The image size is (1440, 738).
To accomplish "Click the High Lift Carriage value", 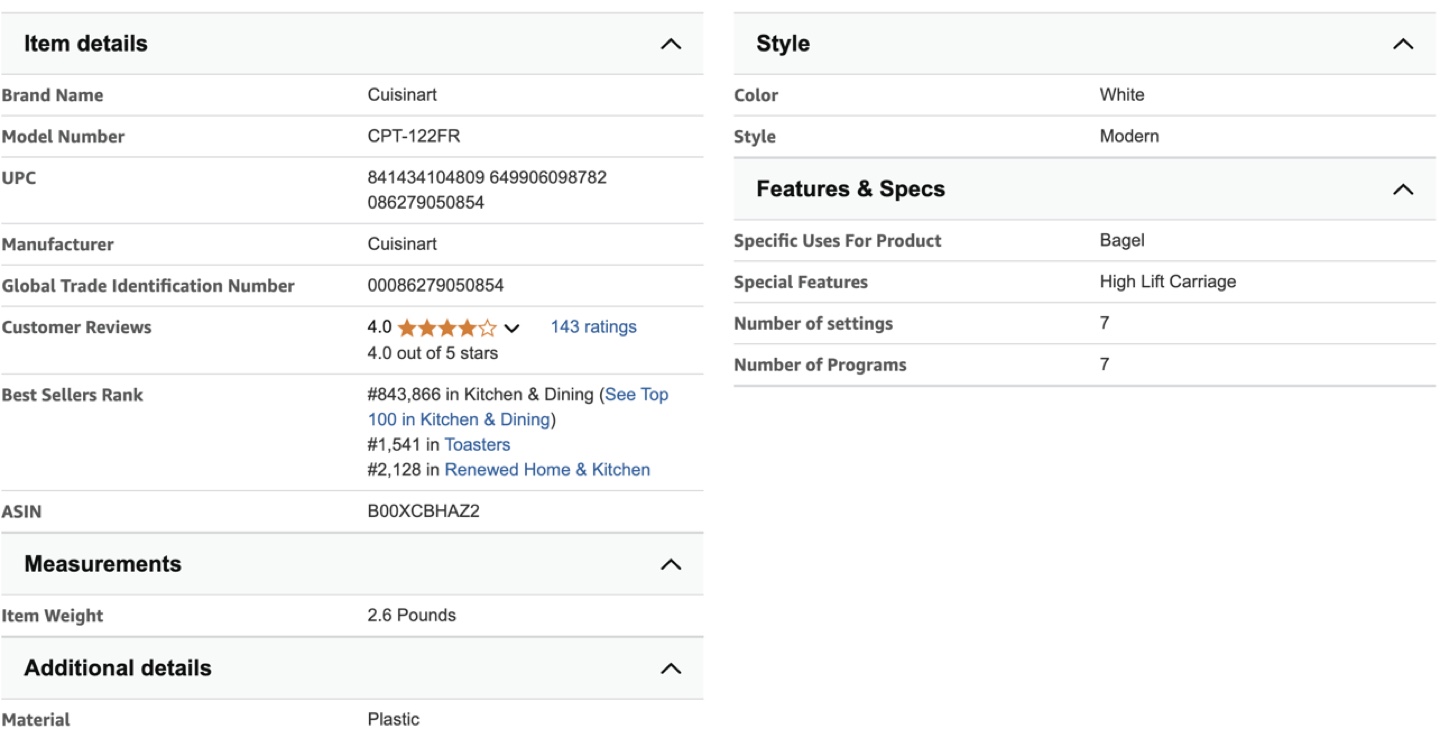I will [x=1168, y=282].
